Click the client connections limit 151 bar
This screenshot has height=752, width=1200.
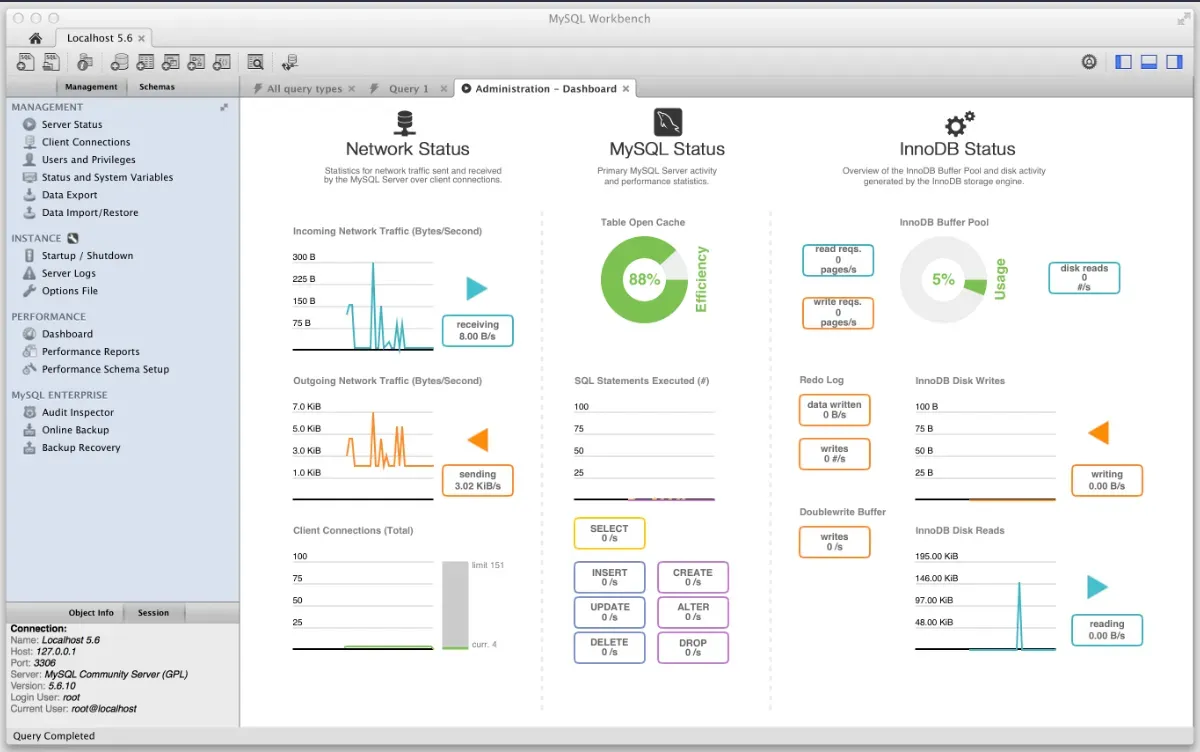[x=455, y=605]
